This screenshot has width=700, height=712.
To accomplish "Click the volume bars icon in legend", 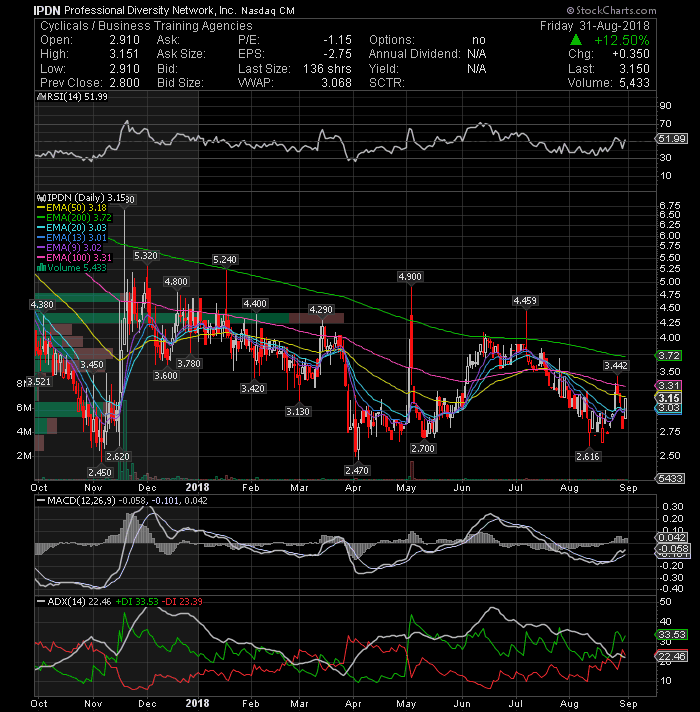I will pyautogui.click(x=41, y=267).
